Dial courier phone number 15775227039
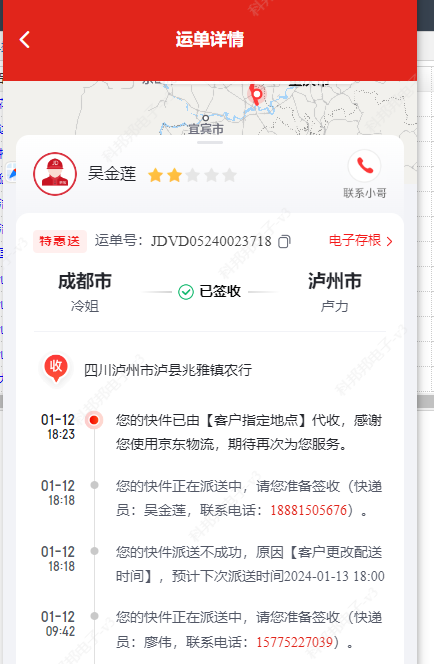The image size is (434, 664). point(294,642)
